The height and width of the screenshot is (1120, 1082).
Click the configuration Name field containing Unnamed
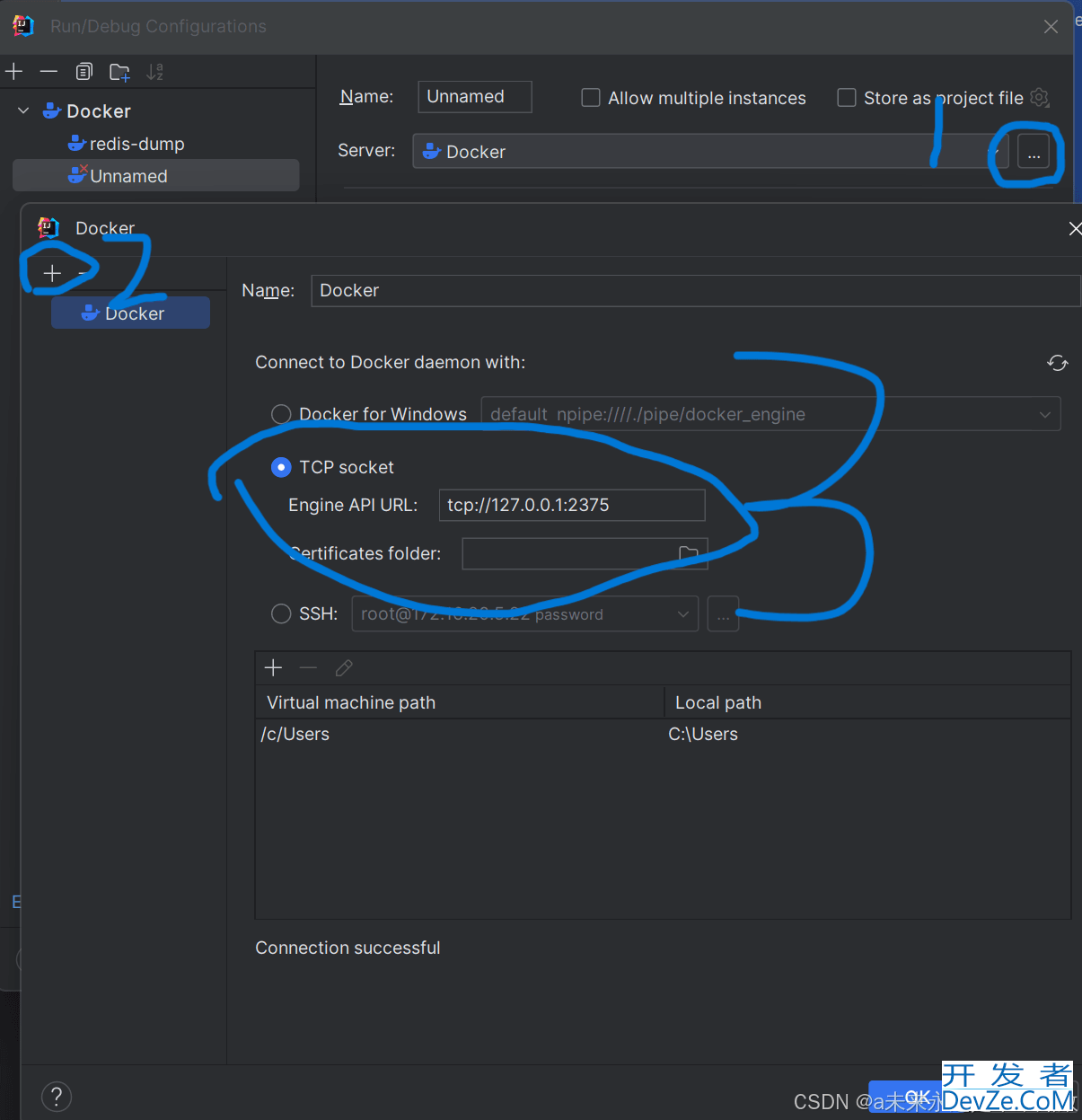[475, 97]
